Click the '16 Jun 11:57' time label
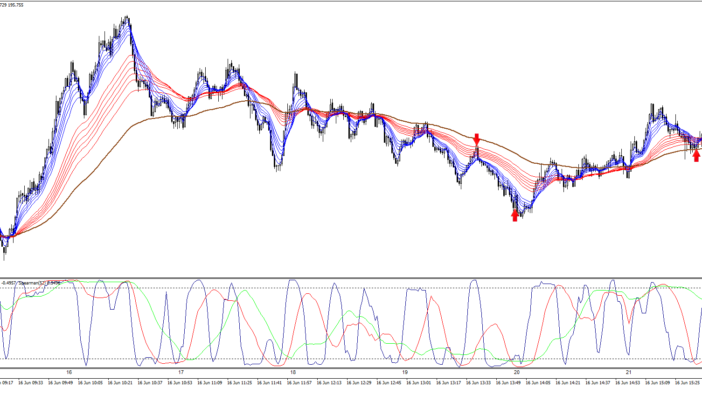 pos(300,383)
